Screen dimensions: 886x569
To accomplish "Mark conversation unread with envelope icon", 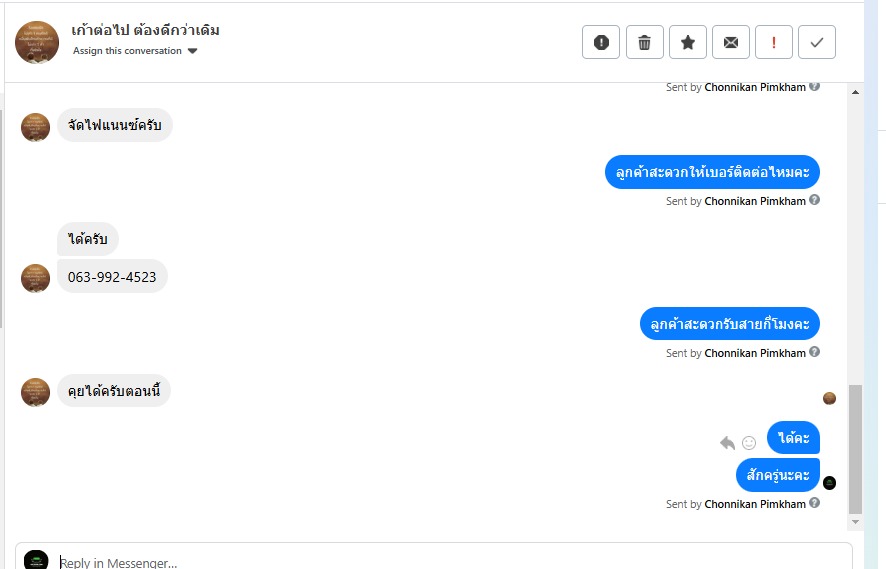I will [731, 42].
